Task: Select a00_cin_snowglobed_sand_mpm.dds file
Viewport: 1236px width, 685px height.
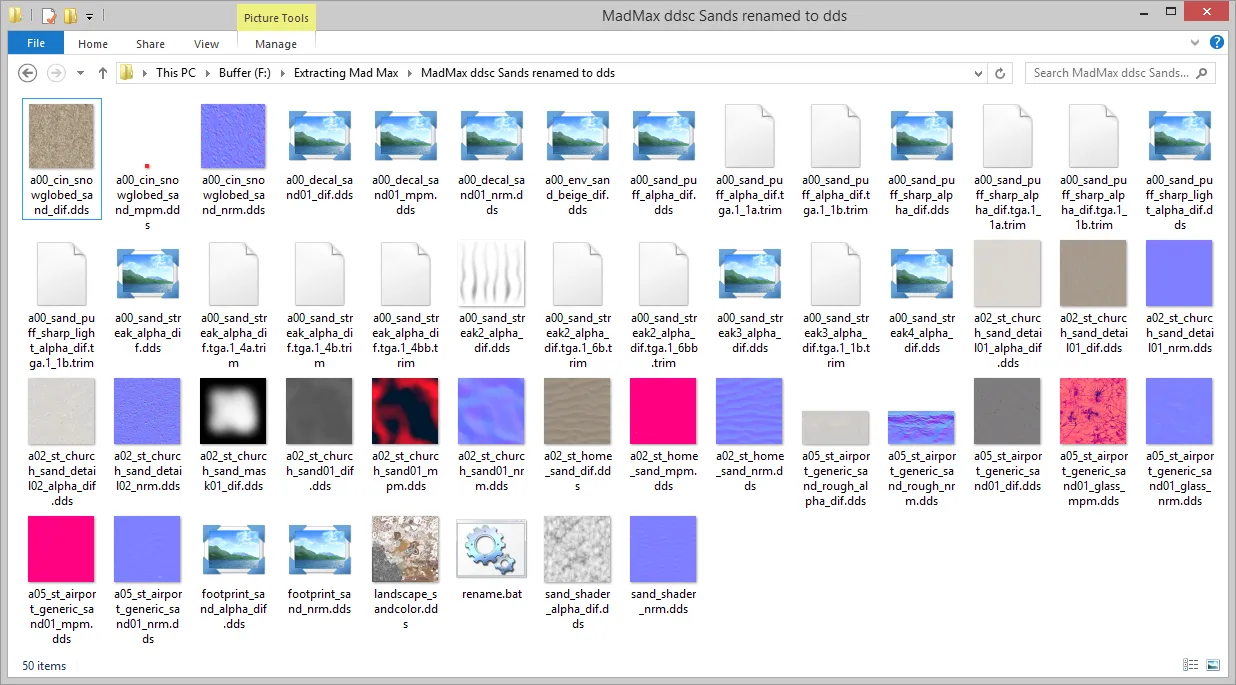Action: pyautogui.click(x=148, y=165)
